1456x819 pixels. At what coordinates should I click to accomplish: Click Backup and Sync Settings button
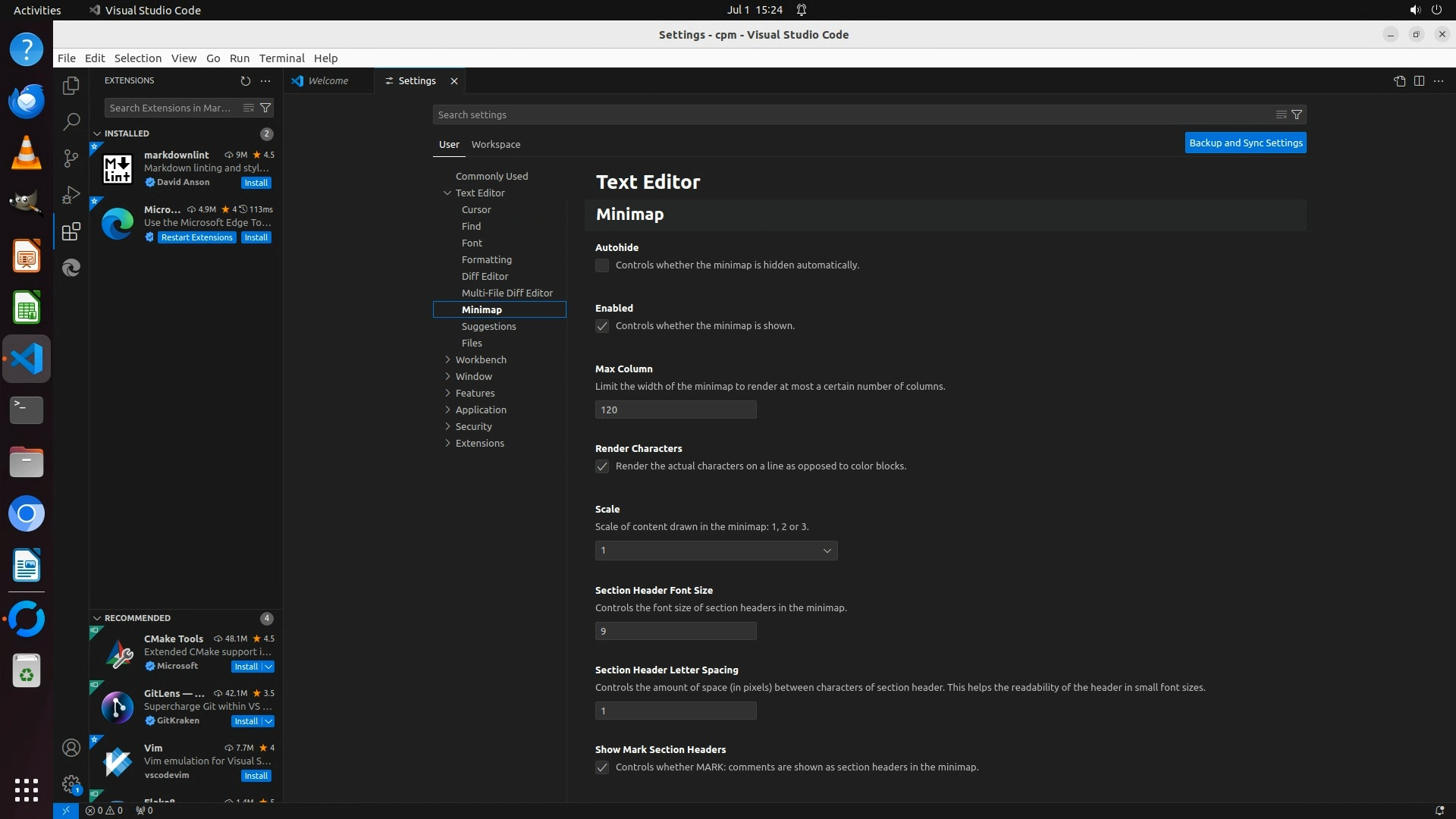1245,143
